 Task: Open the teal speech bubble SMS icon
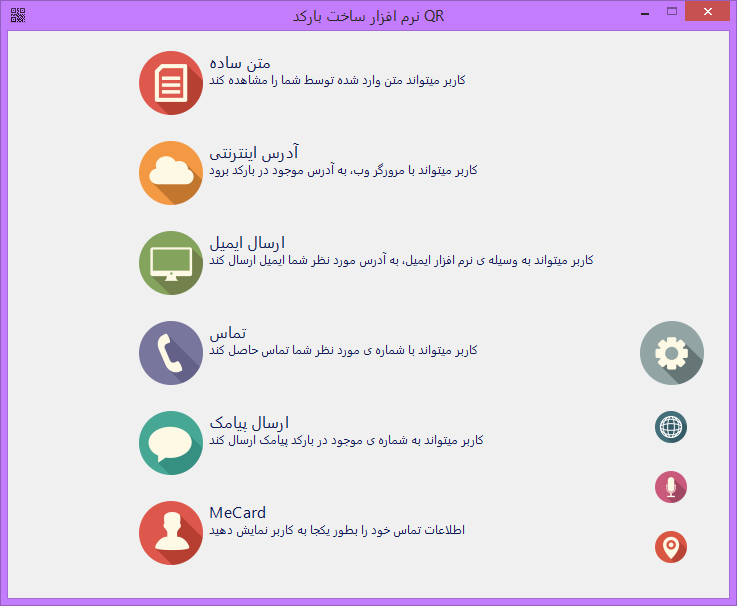[171, 443]
